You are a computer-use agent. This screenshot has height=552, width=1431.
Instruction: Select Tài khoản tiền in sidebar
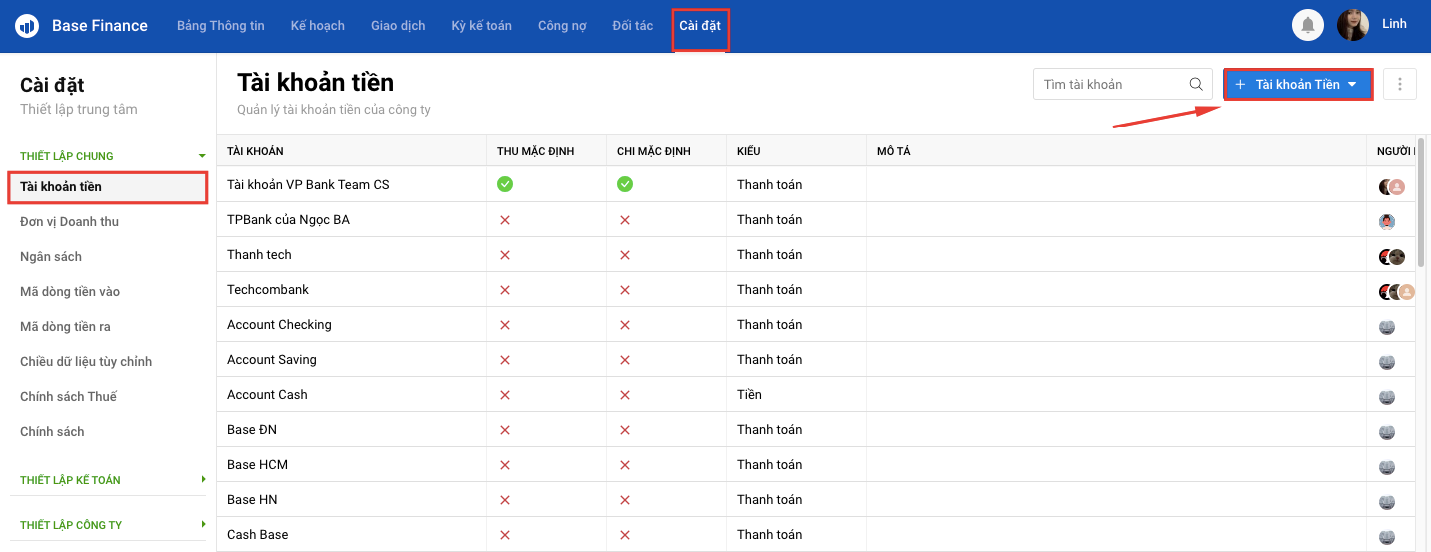point(108,187)
